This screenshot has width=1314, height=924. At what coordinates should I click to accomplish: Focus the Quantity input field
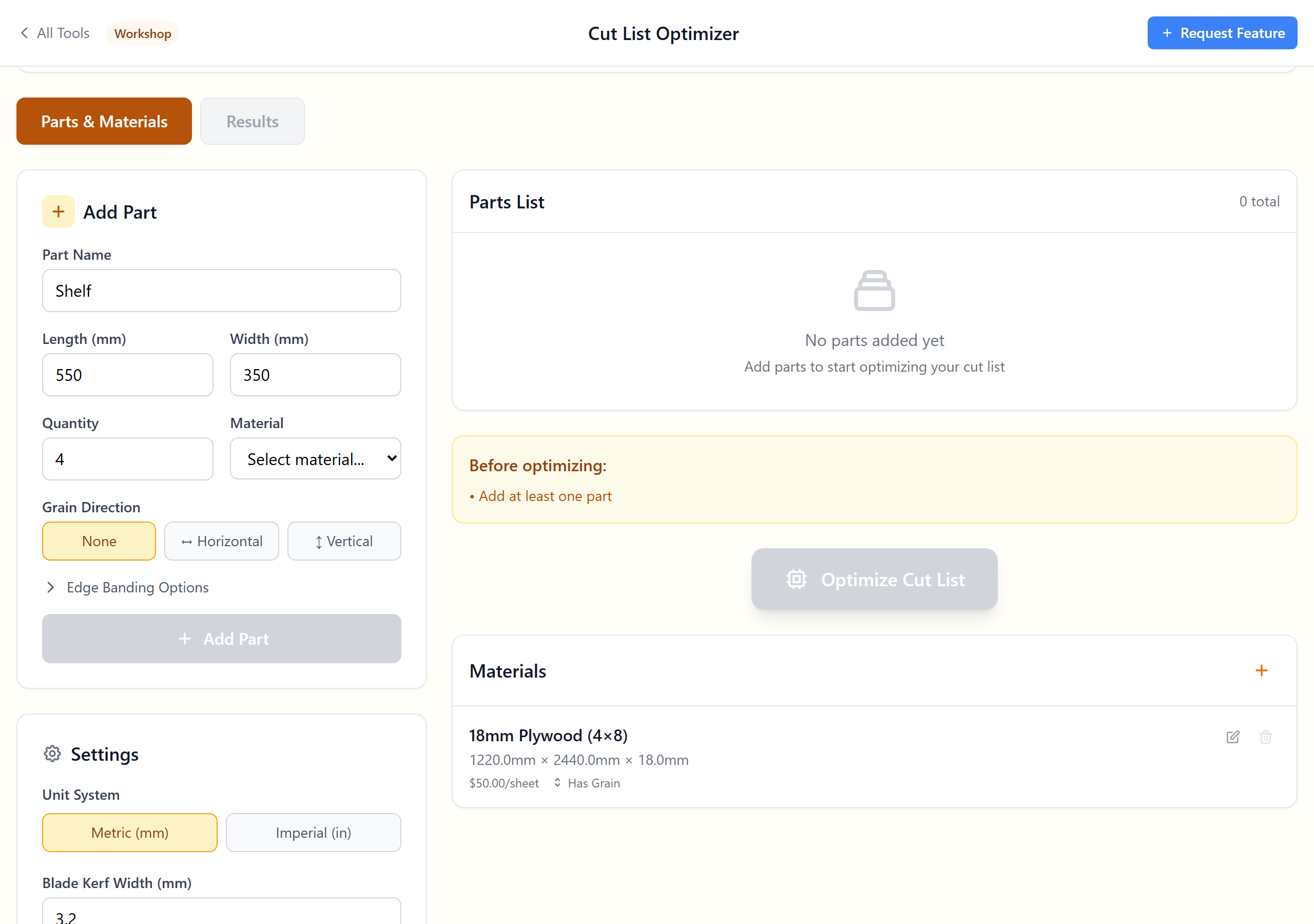128,458
